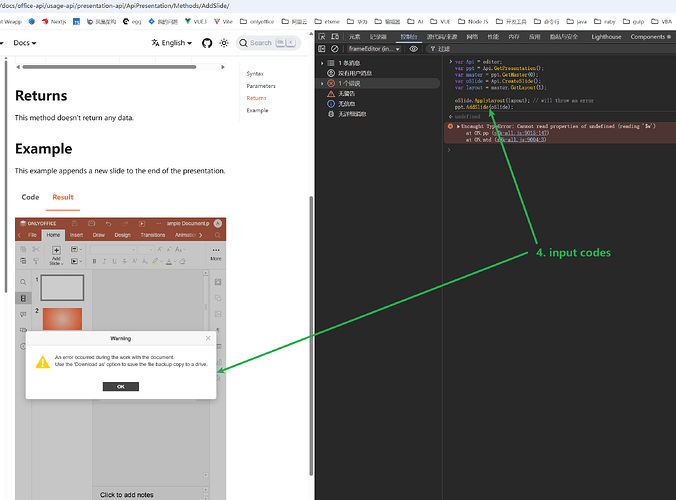Click the Add Slide button

(x=56, y=255)
